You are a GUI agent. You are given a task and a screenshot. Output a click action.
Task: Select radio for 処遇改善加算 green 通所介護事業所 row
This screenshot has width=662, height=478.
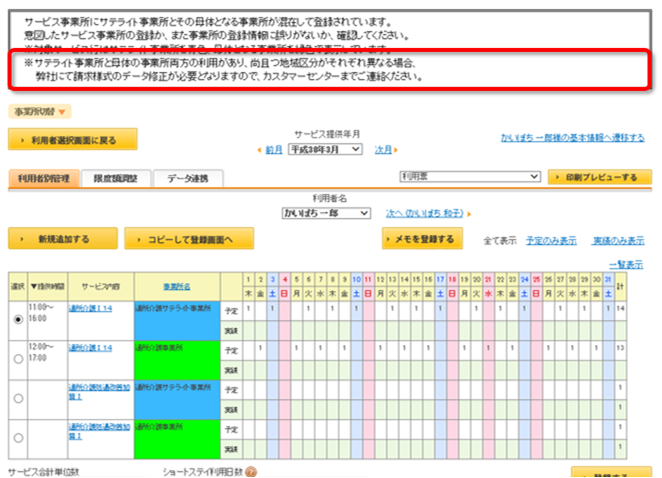[x=18, y=438]
